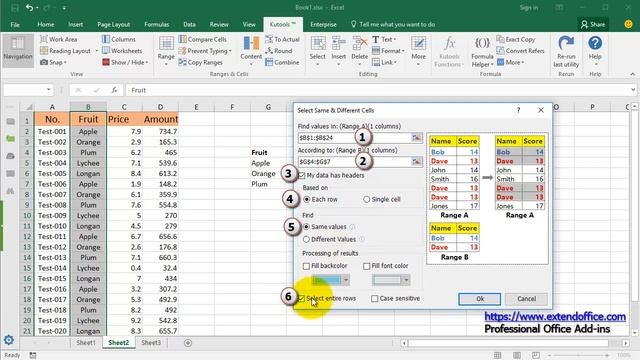Screen dimensions: 640x360
Task: Click the Convert Refers tool
Action: click(520, 51)
